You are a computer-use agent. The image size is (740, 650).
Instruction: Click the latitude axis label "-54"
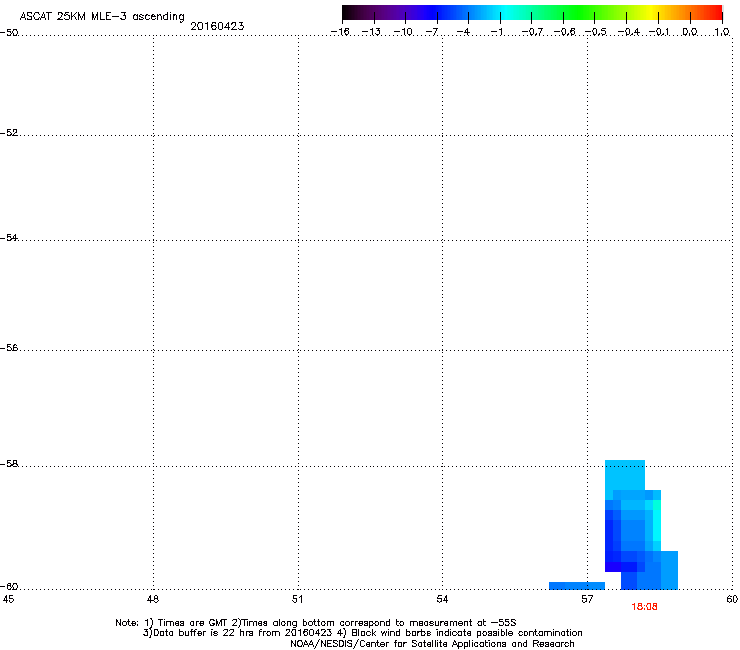[x=9, y=237]
